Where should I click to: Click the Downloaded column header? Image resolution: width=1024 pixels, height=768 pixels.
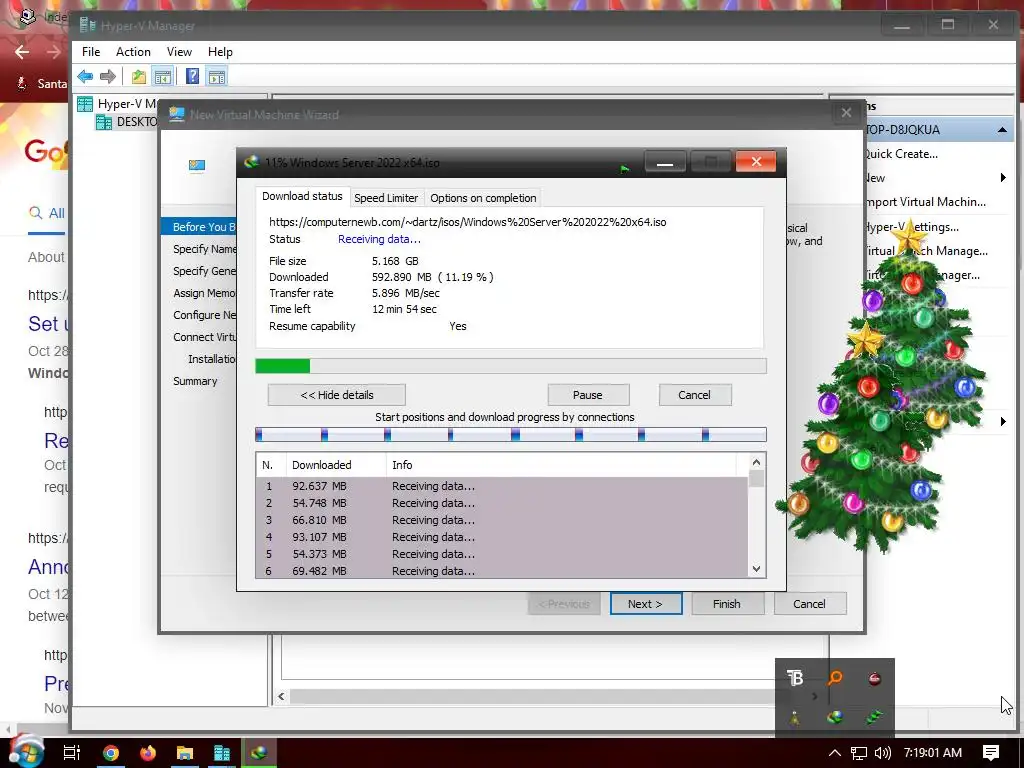tap(335, 465)
